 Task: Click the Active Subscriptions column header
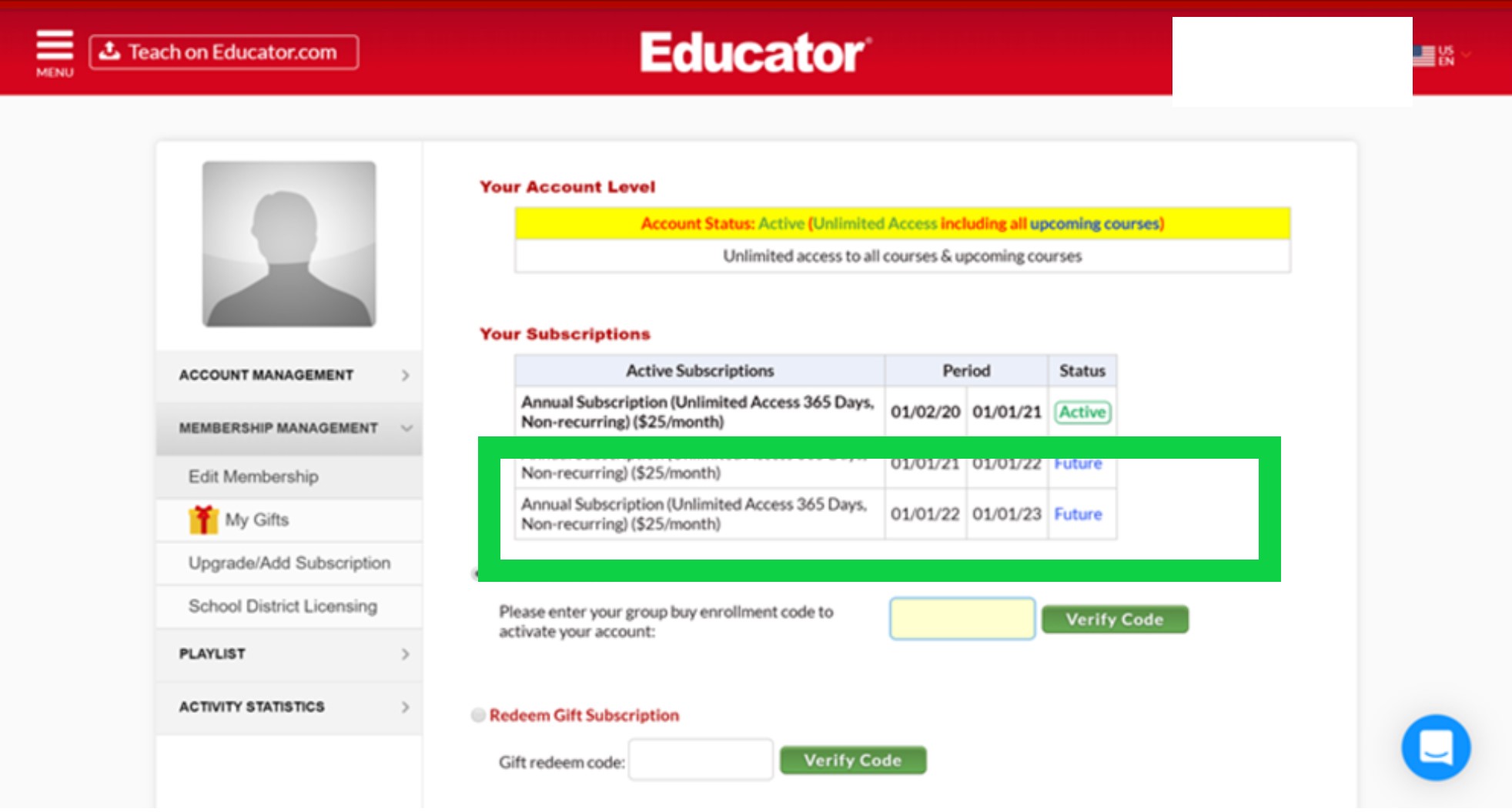coord(700,371)
